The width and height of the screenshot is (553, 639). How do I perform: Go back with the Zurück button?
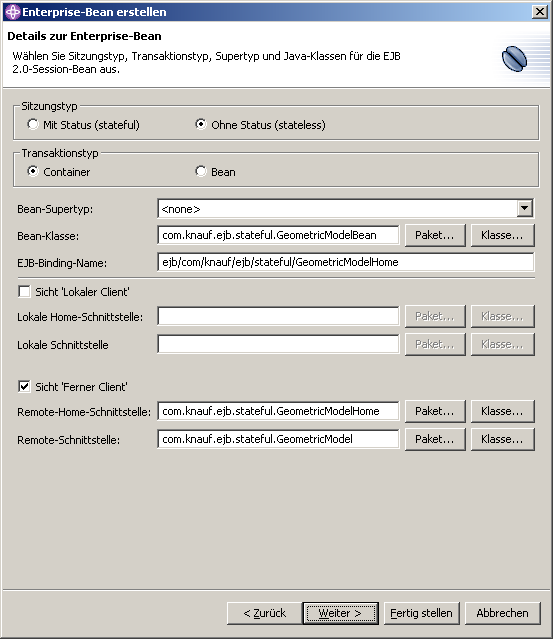pos(265,613)
